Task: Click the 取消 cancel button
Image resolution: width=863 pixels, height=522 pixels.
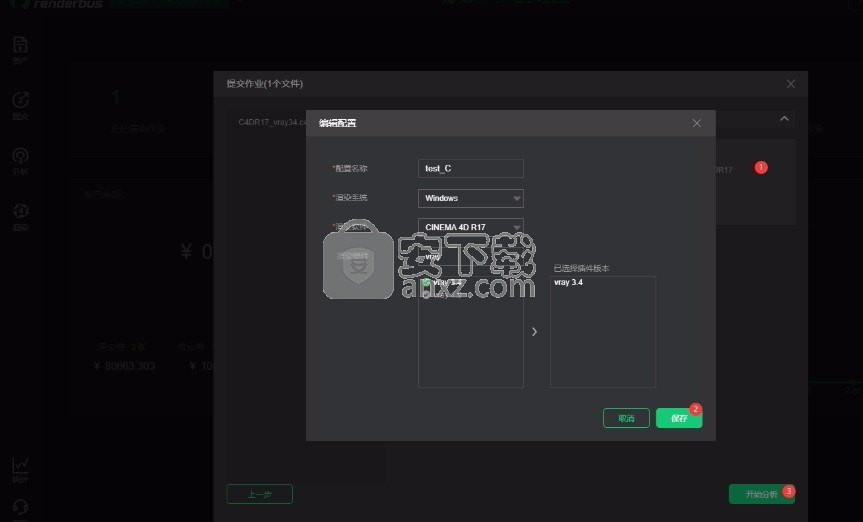Action: 626,418
